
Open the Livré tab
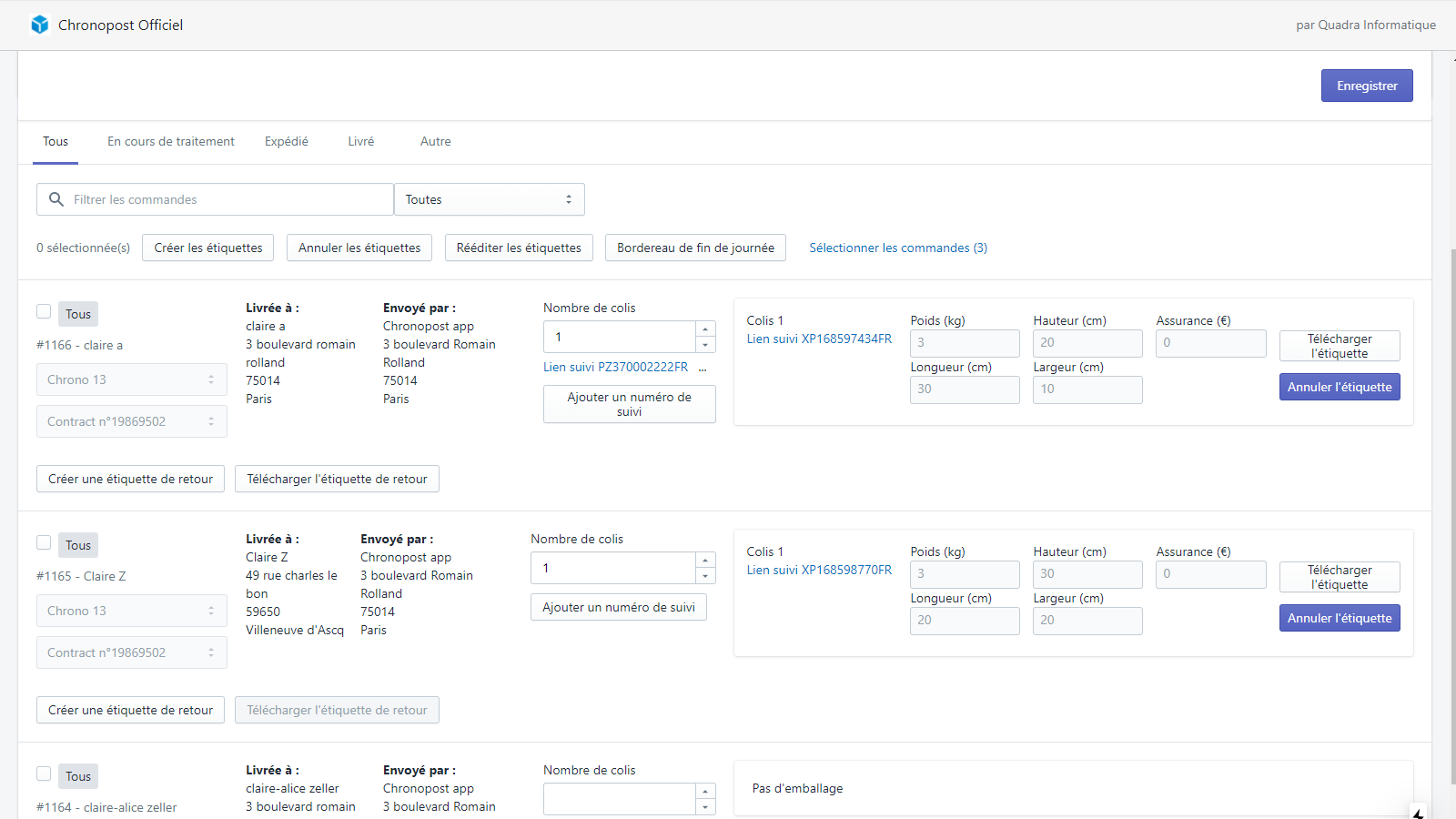361,142
